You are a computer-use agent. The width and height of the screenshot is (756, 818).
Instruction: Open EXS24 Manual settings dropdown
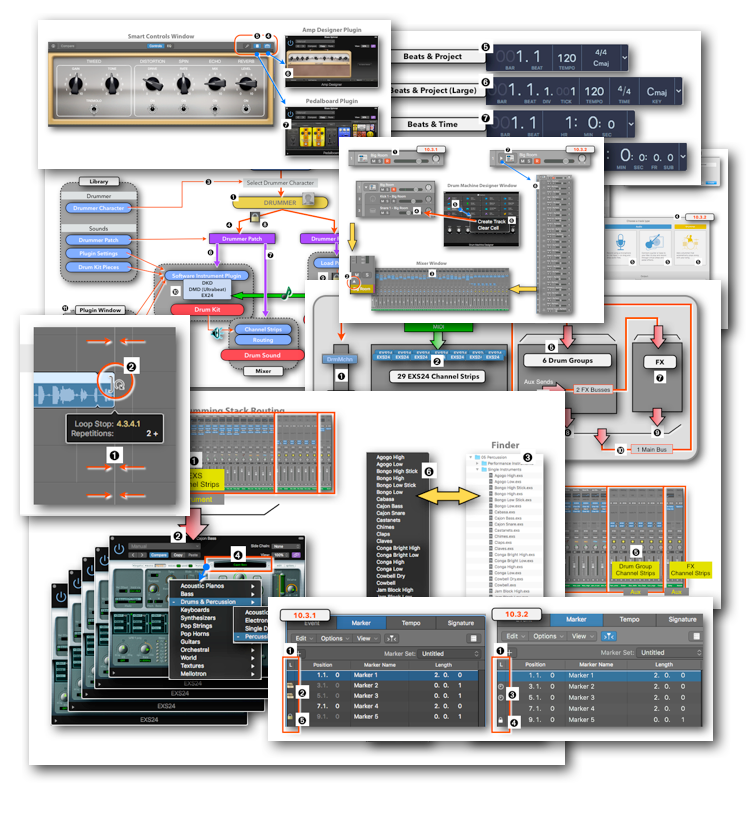coord(165,546)
